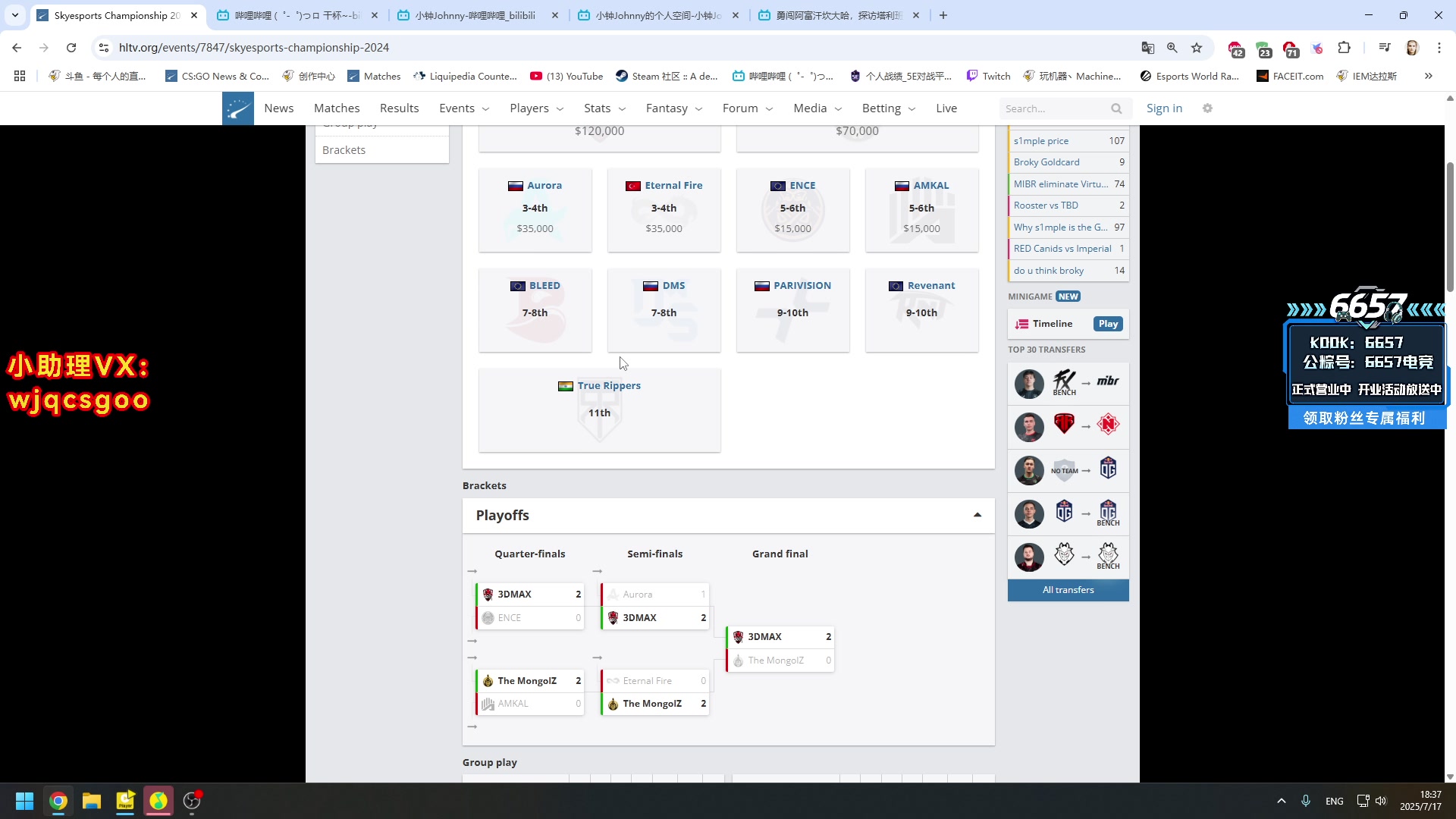Expand the Fantasy dropdown menu
The image size is (1456, 819).
click(674, 108)
